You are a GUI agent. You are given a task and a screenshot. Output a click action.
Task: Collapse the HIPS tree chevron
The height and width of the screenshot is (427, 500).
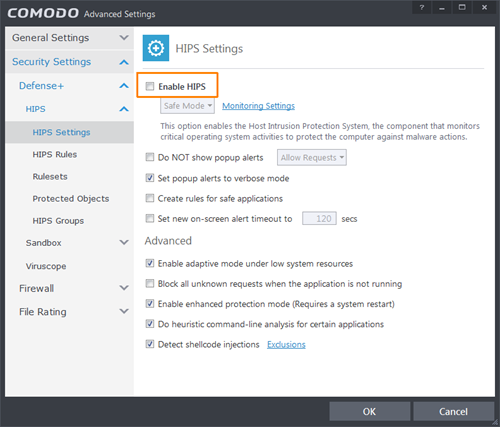click(124, 109)
